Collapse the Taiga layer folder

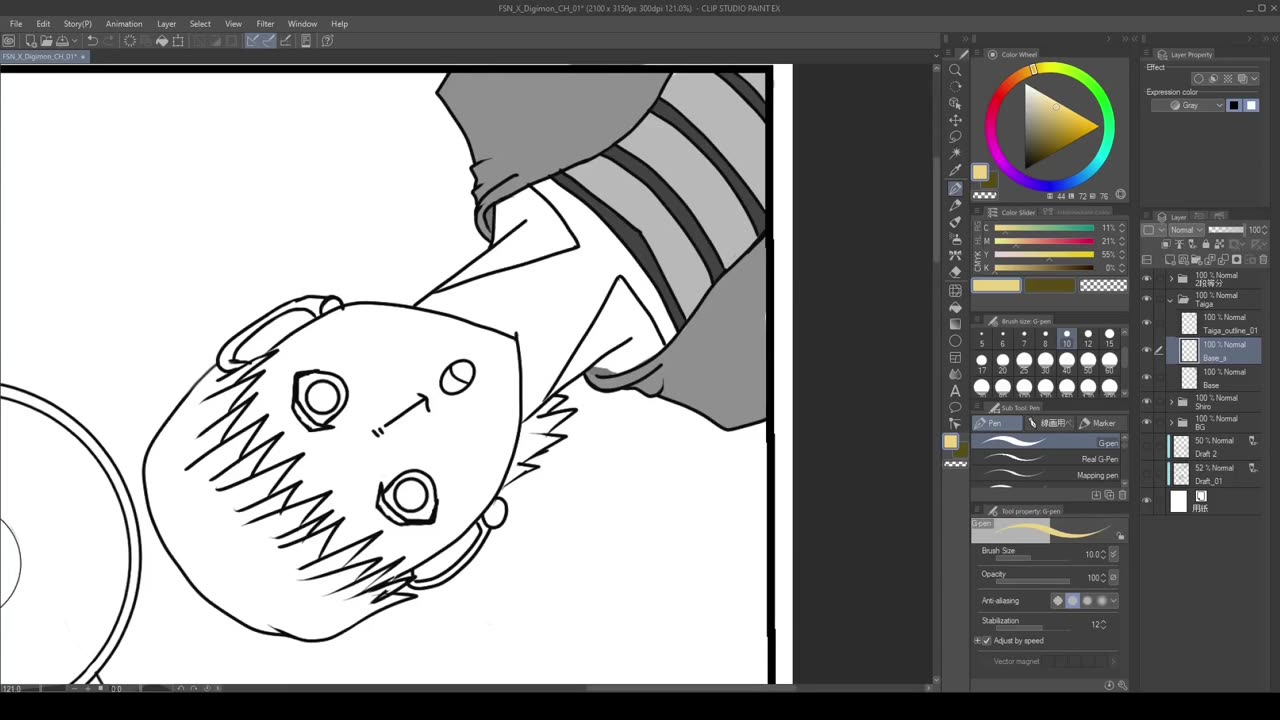(1171, 300)
